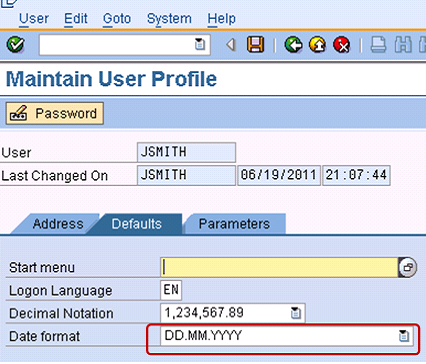Click the Password button
The image size is (426, 364).
click(55, 113)
